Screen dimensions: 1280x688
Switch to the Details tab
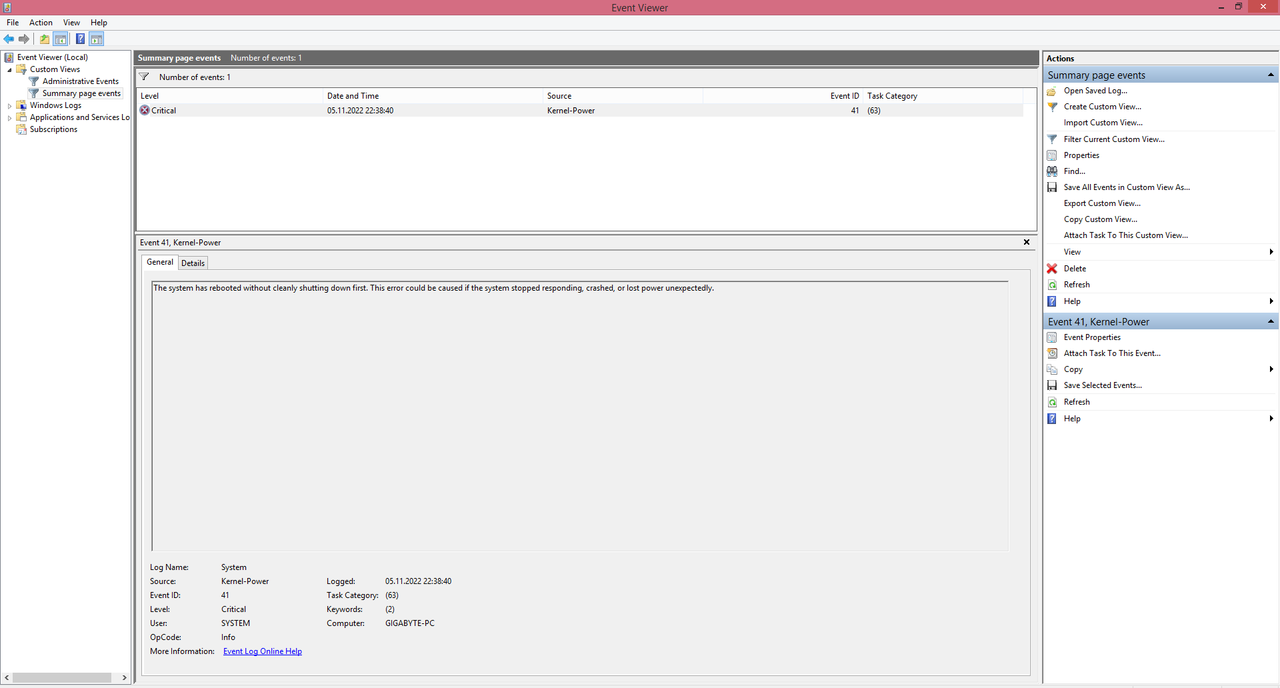(193, 263)
